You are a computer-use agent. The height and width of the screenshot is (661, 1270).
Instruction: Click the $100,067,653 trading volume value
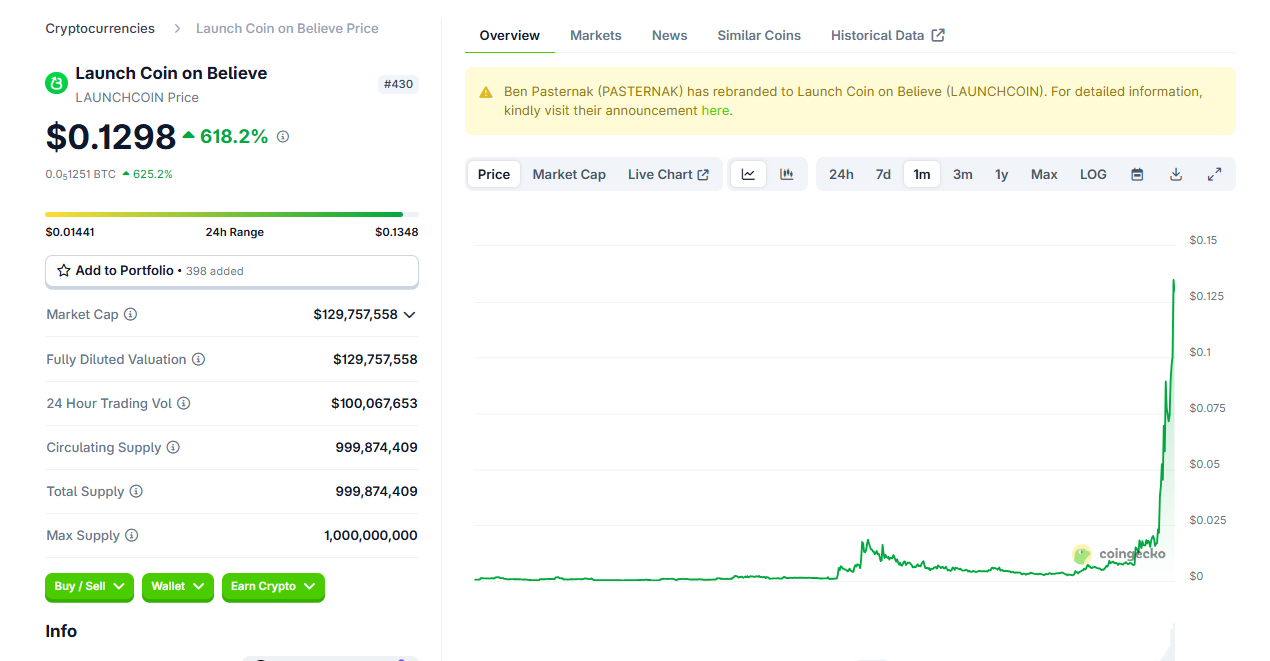pyautogui.click(x=374, y=404)
